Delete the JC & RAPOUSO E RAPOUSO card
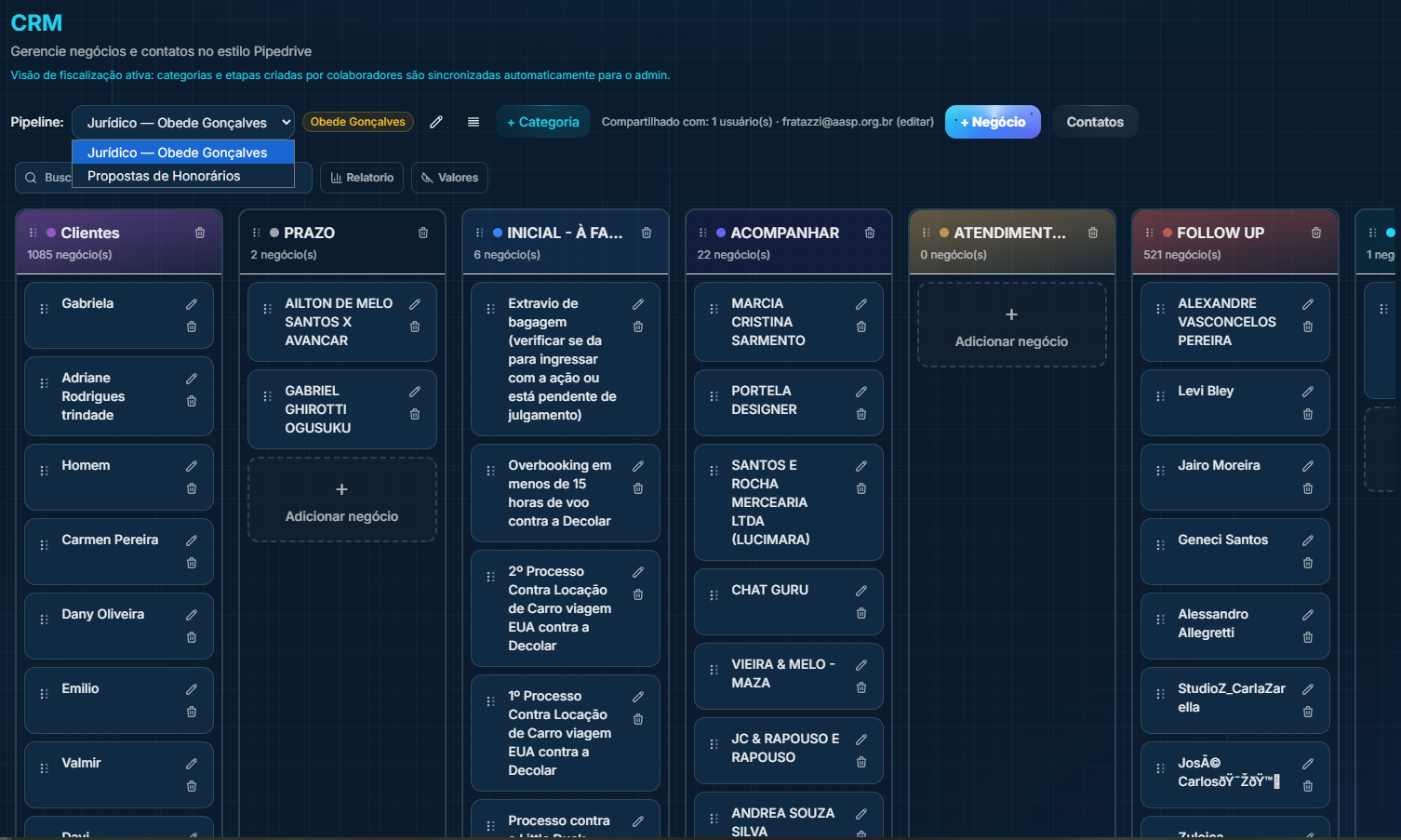 coord(861,762)
